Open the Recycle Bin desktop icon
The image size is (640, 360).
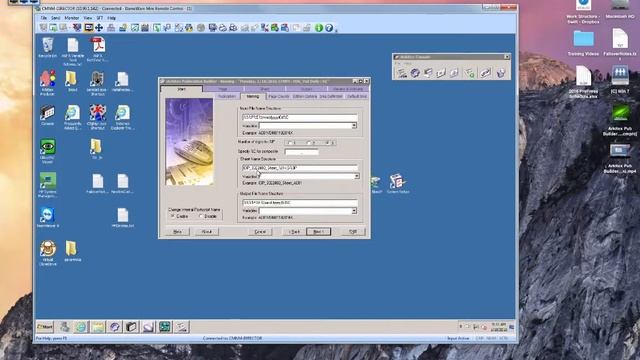[x=47, y=47]
